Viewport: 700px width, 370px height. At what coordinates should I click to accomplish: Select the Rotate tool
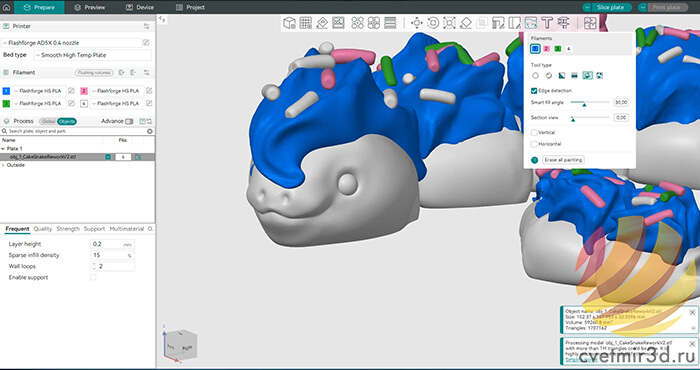[433, 23]
